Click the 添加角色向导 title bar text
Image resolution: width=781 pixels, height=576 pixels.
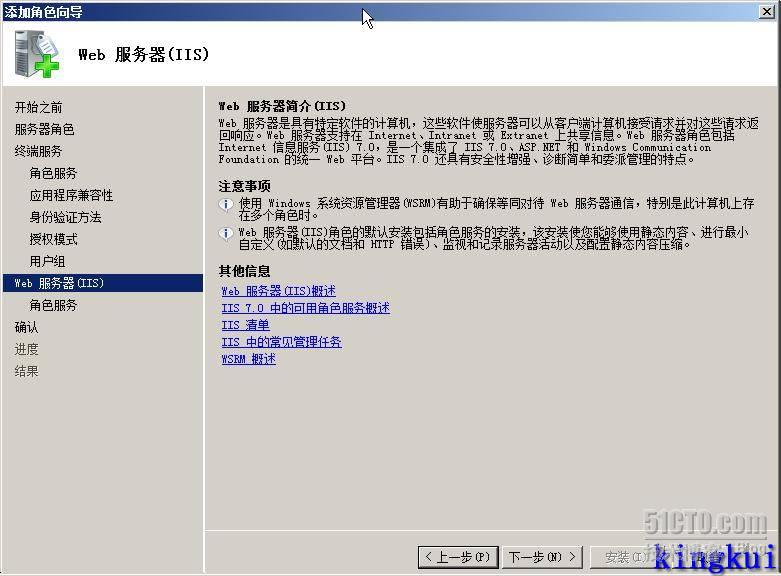[43, 11]
